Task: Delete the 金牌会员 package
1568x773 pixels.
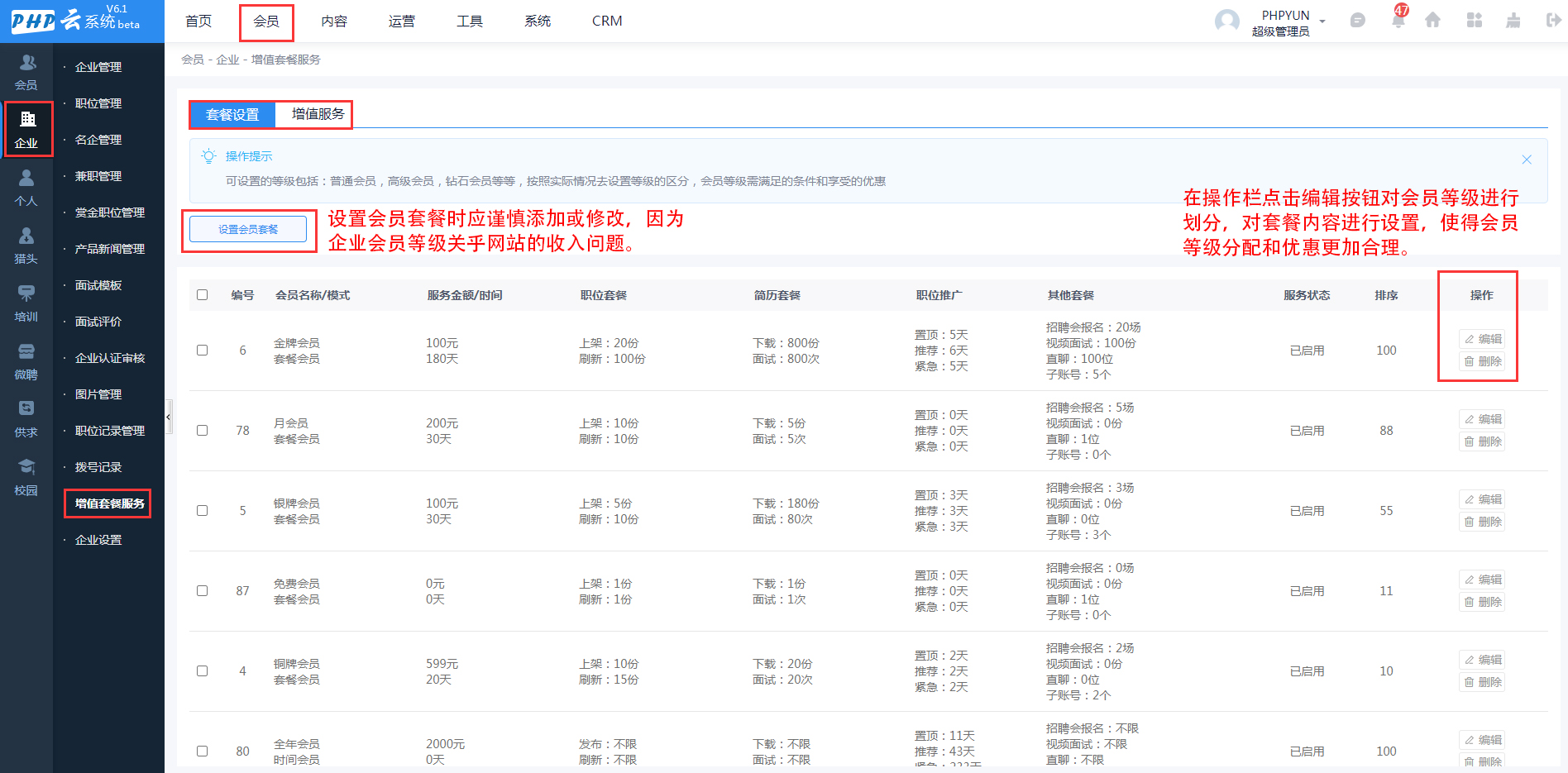Action: tap(1483, 361)
